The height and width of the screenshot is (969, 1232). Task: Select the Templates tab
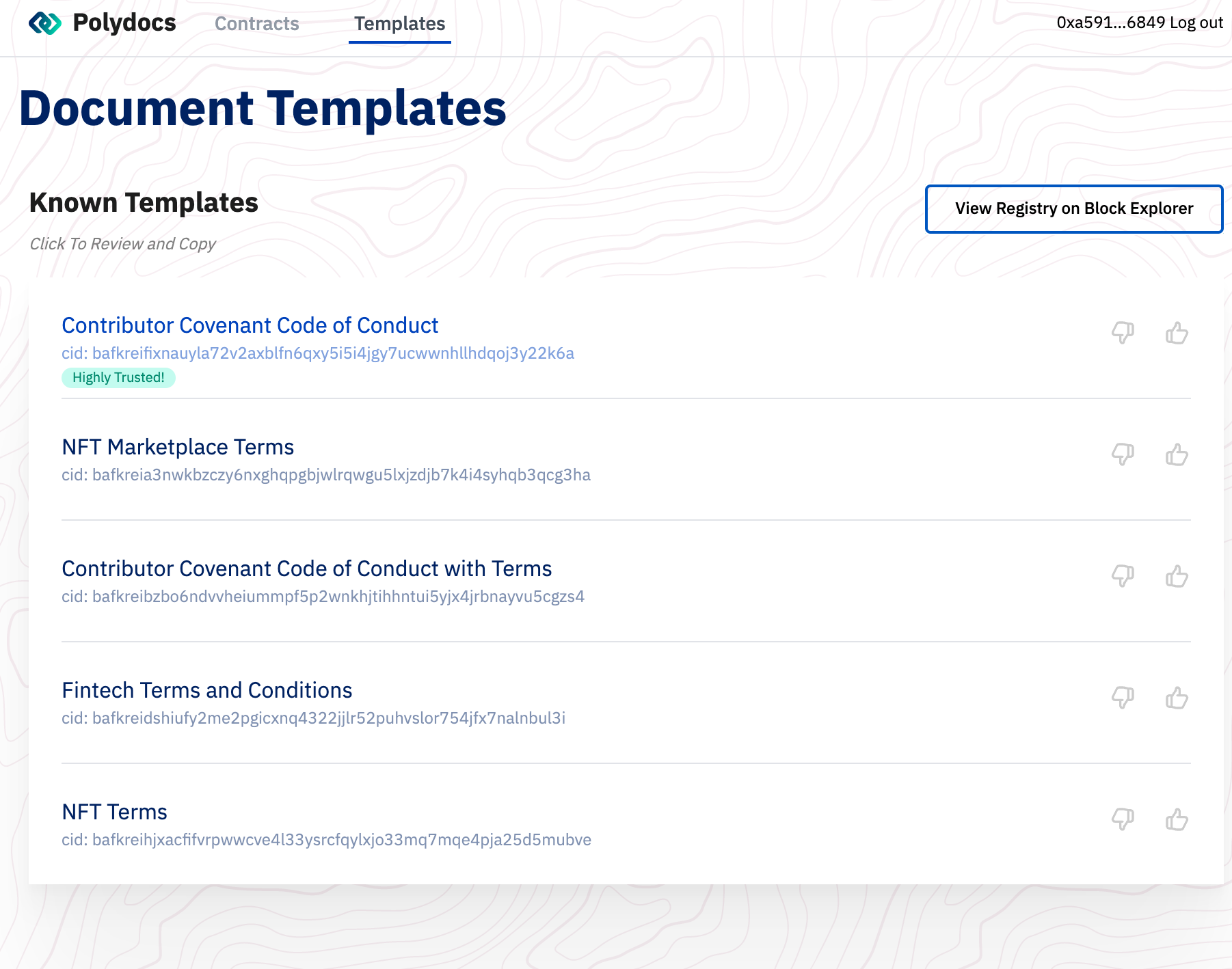click(x=399, y=23)
